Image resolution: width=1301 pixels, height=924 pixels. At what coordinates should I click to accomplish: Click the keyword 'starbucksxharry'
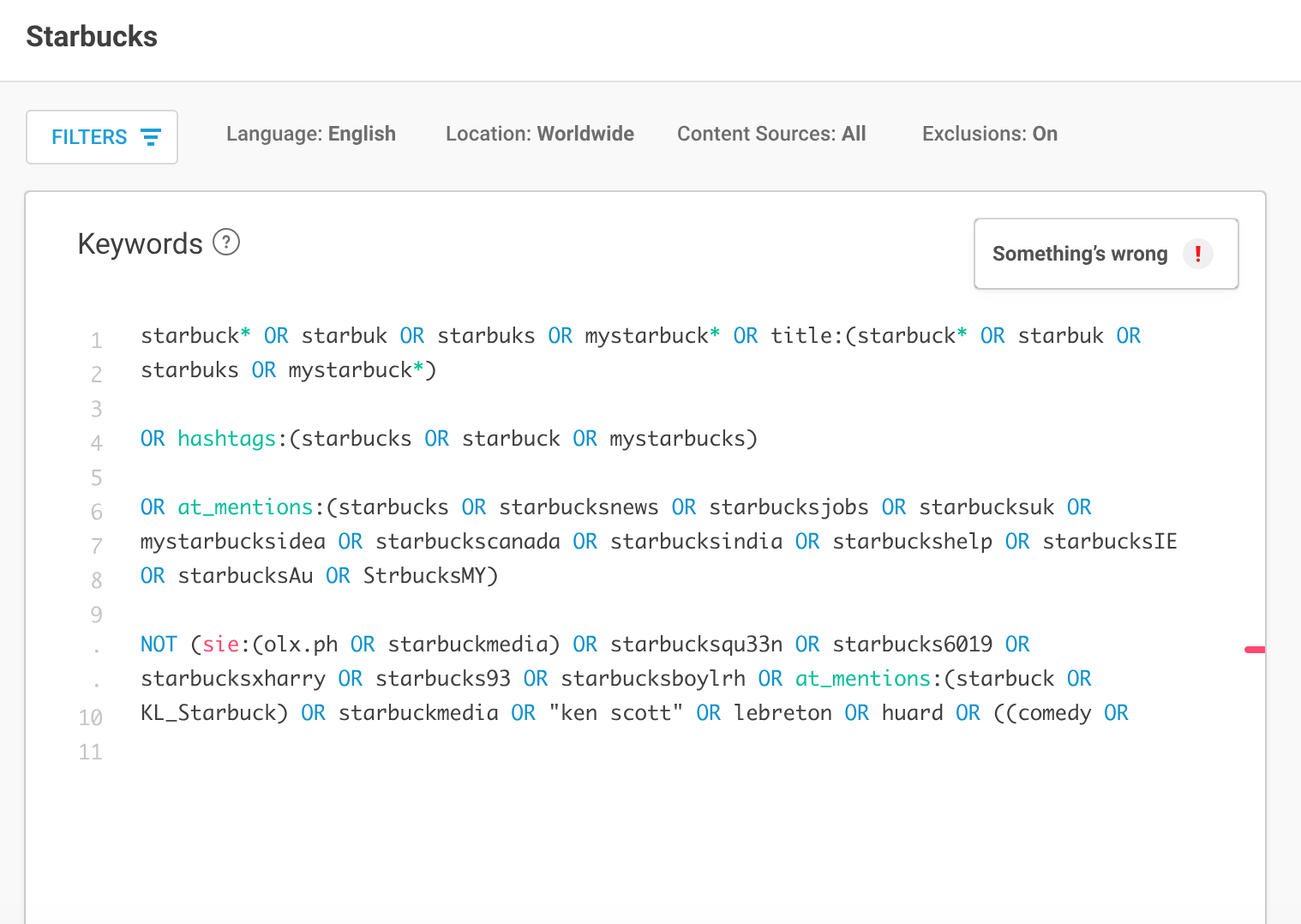pyautogui.click(x=233, y=679)
